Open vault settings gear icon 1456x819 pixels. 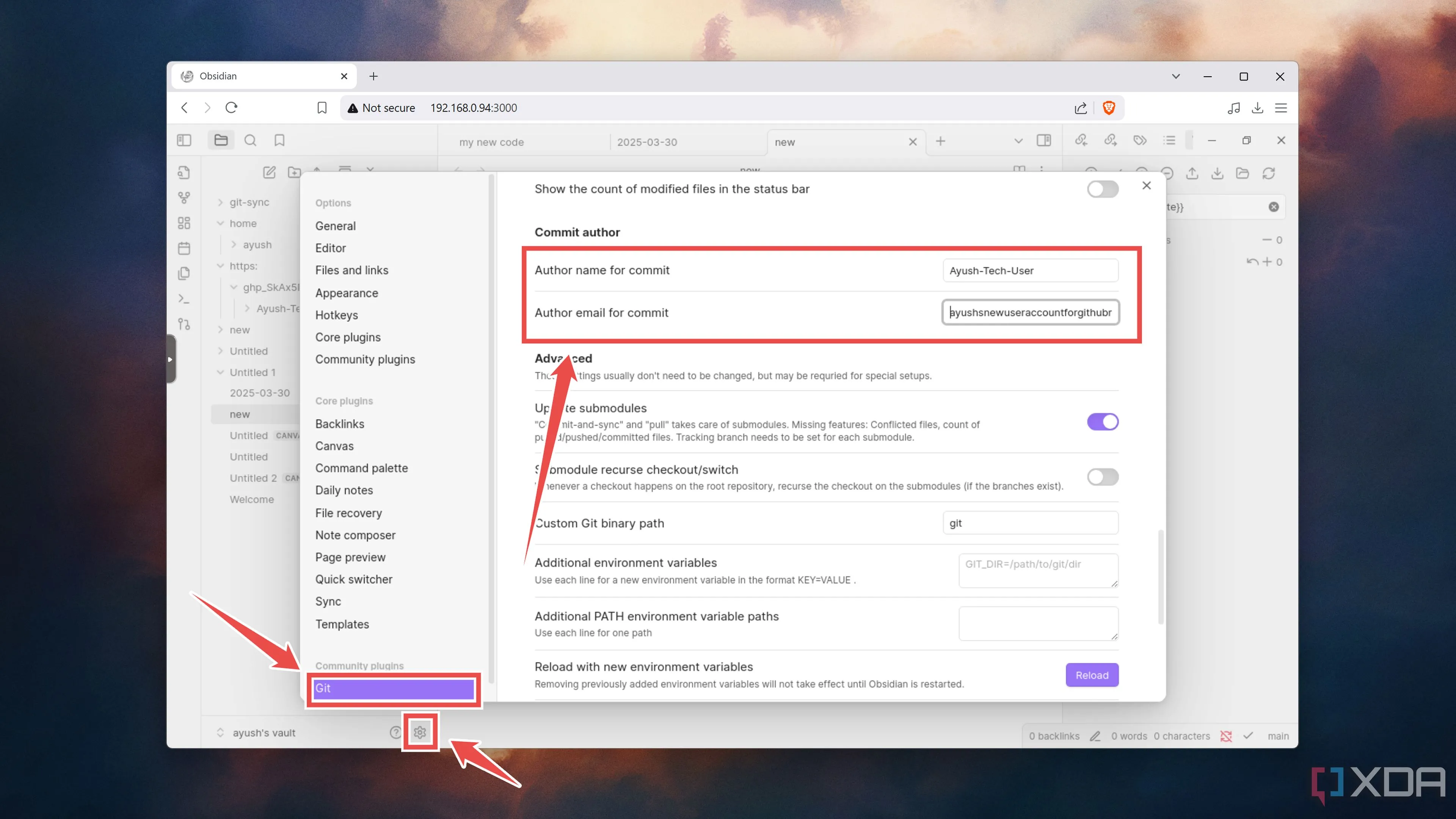click(x=419, y=732)
